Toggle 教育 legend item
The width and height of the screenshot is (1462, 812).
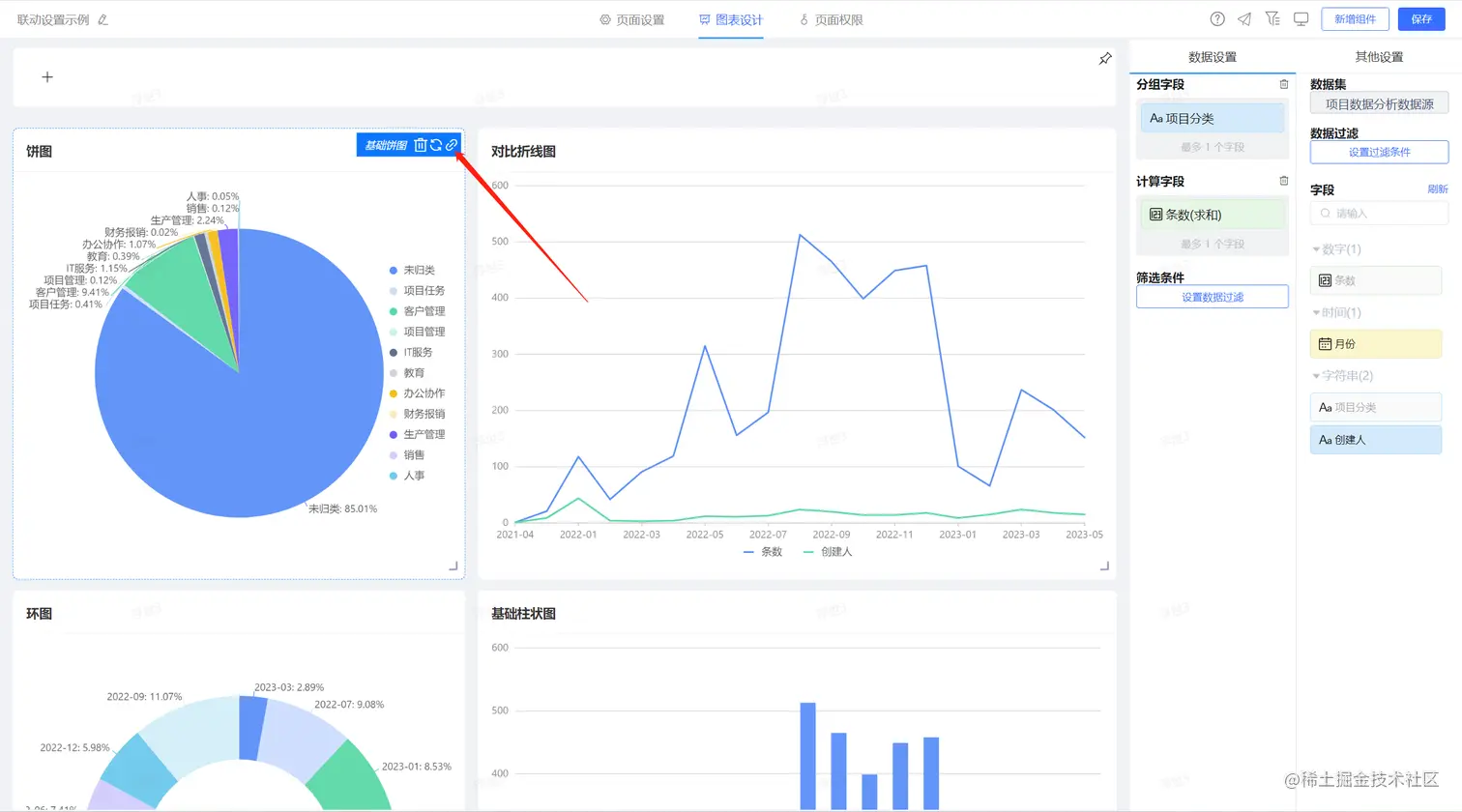407,373
